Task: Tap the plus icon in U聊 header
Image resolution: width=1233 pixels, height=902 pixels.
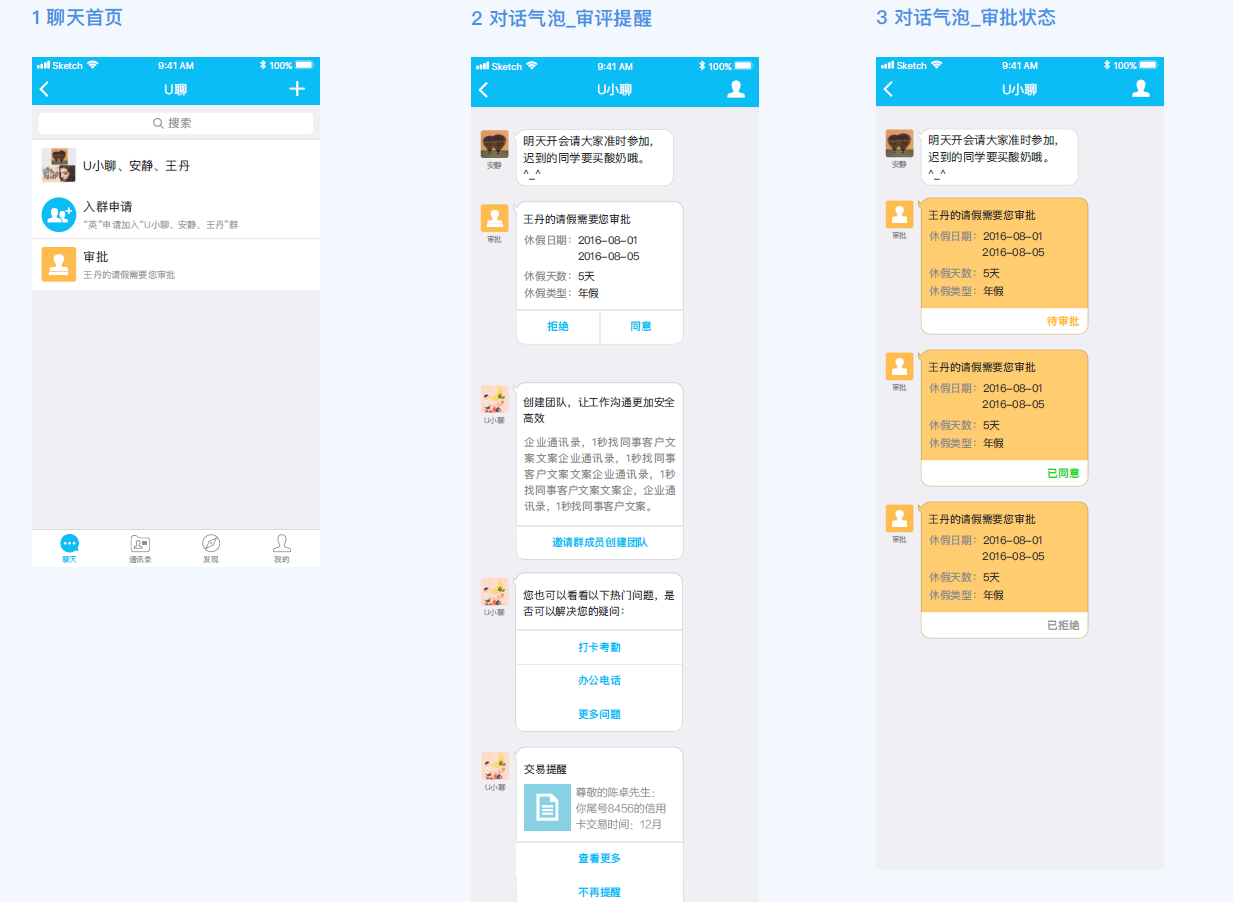Action: (297, 89)
